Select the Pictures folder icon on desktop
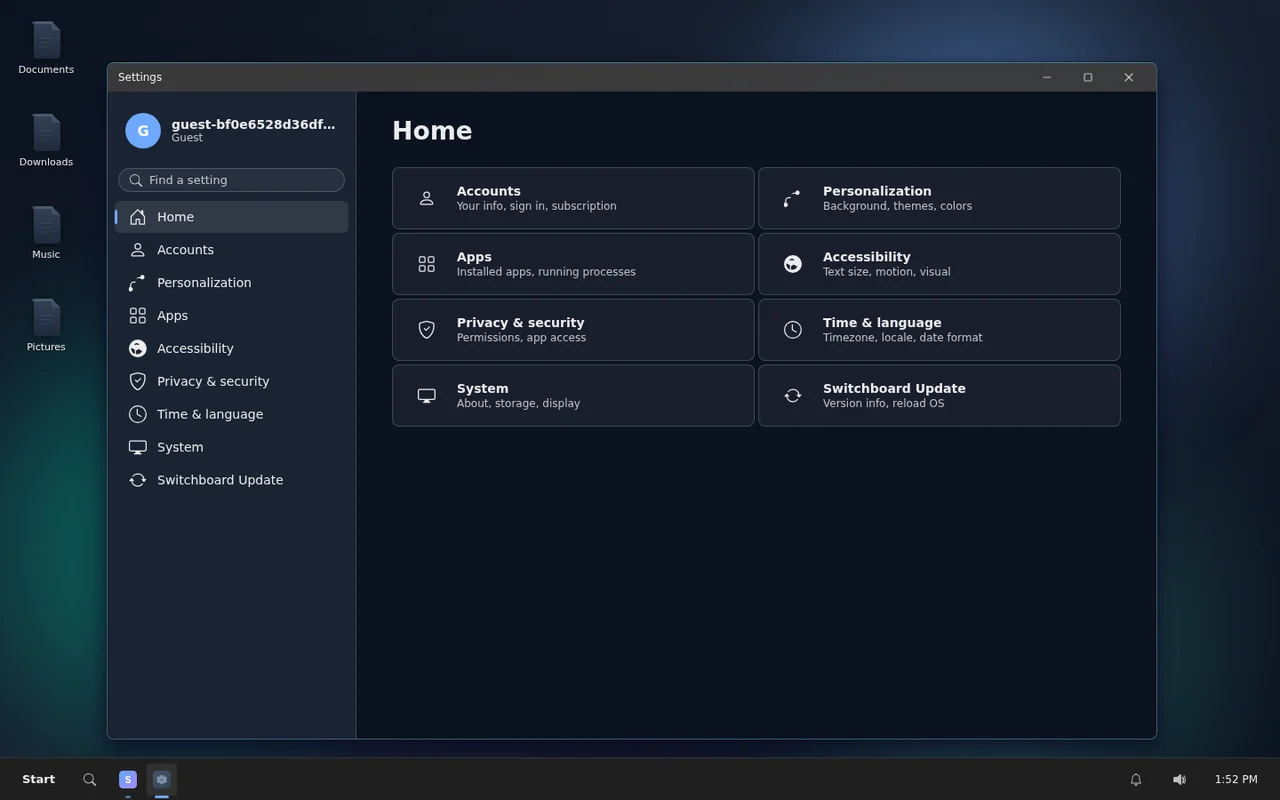This screenshot has height=800, width=1280. tap(46, 318)
